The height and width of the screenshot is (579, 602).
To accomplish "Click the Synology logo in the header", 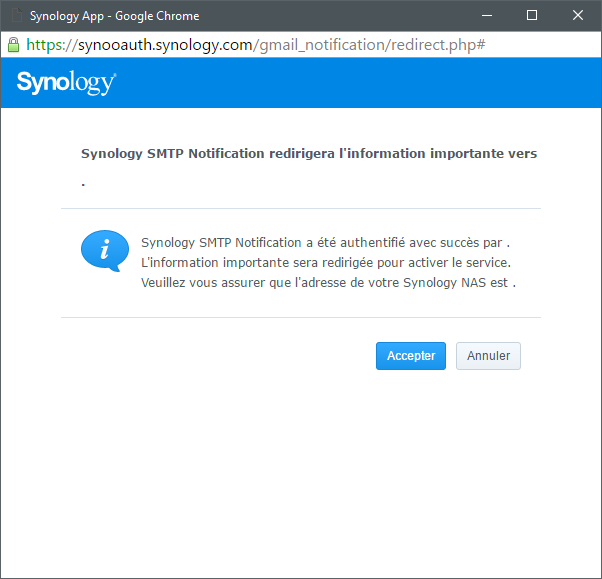I will point(66,83).
